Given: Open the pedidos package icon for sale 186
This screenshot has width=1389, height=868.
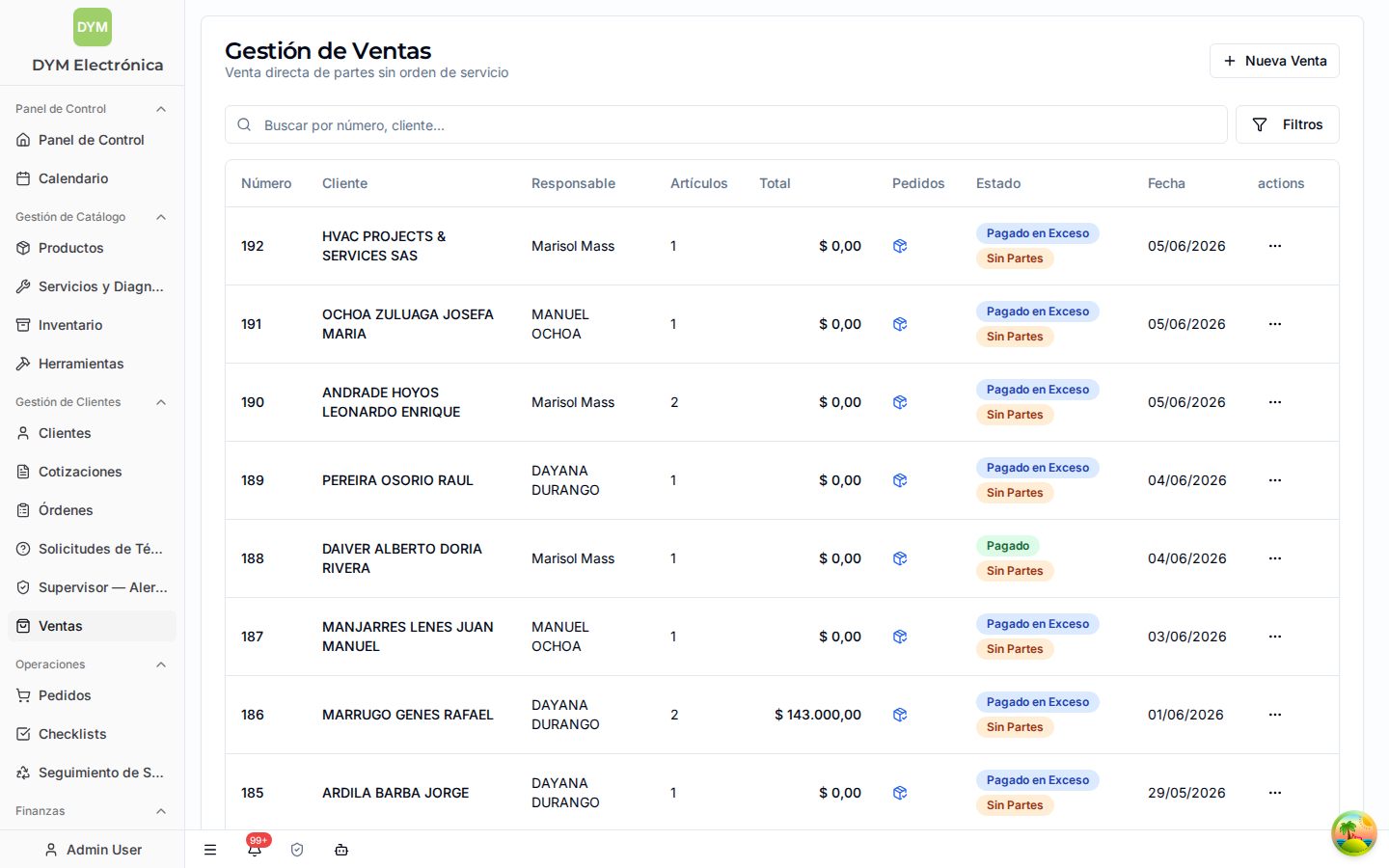Looking at the screenshot, I should 900,715.
